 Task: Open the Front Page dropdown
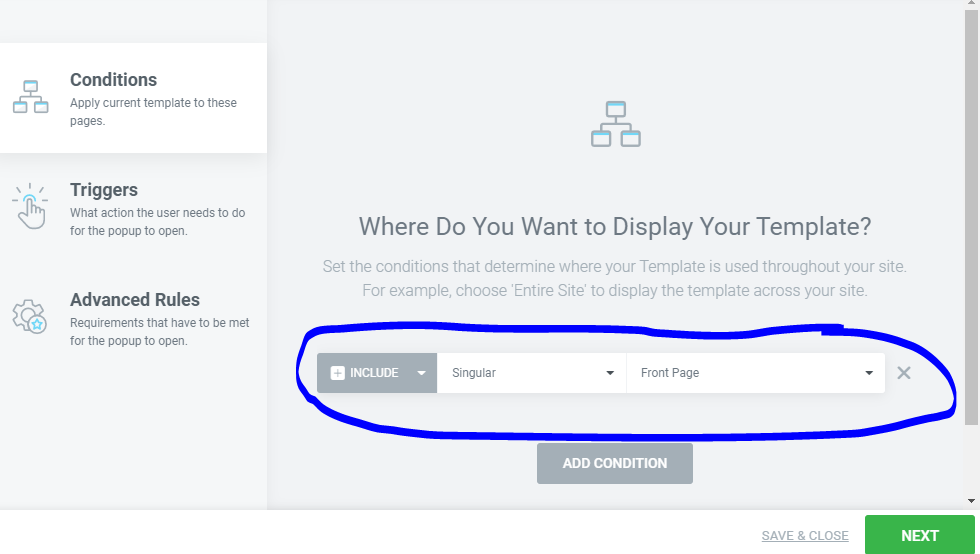pyautogui.click(x=756, y=373)
